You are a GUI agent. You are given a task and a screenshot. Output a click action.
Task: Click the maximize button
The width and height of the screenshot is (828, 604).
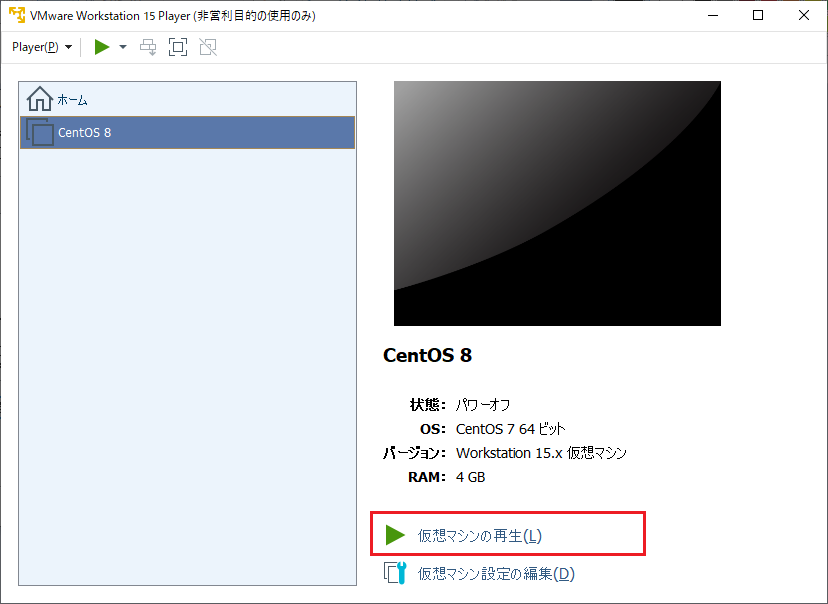pos(757,15)
